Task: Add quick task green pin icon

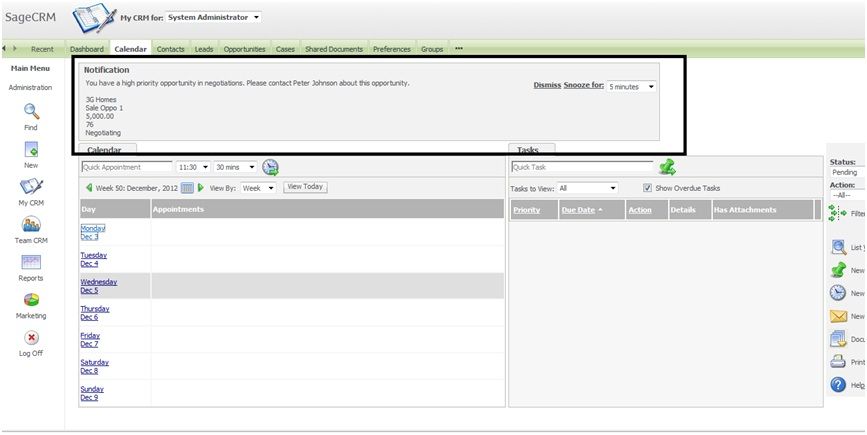Action: pyautogui.click(x=667, y=166)
